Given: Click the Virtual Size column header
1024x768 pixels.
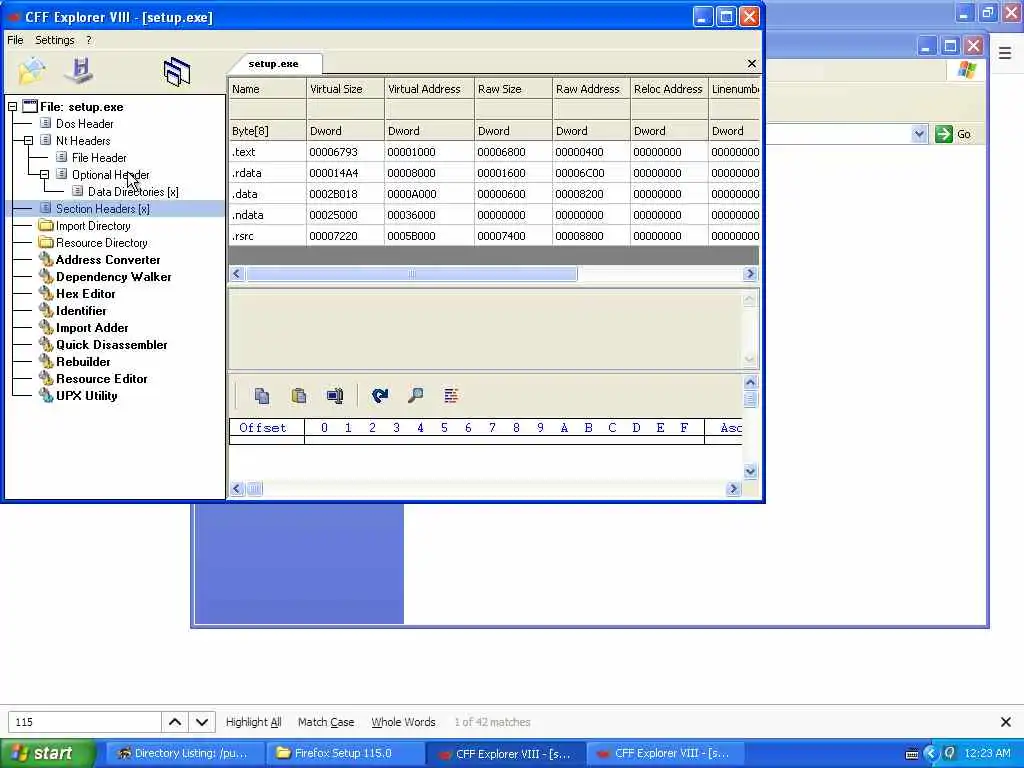Looking at the screenshot, I should (345, 89).
